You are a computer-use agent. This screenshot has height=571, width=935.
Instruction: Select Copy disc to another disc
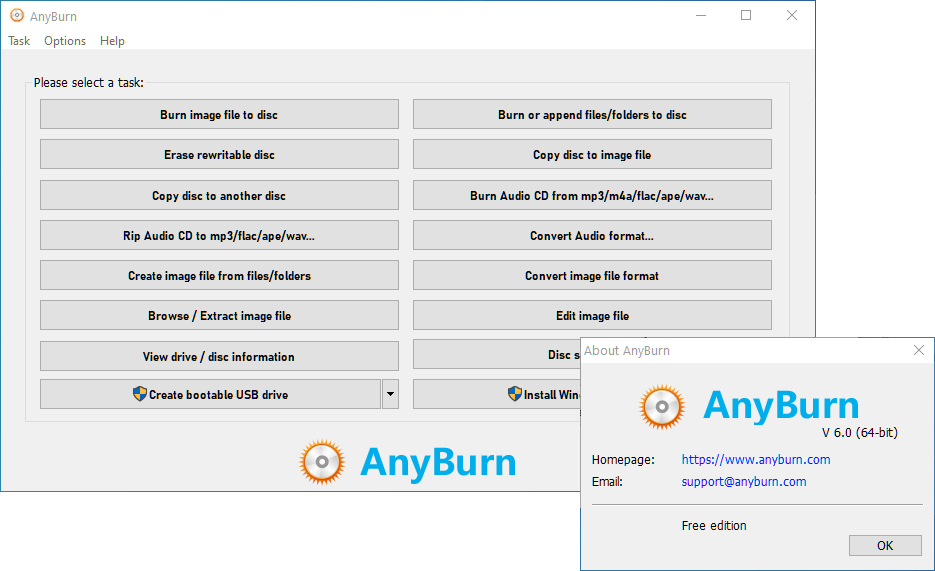[219, 195]
